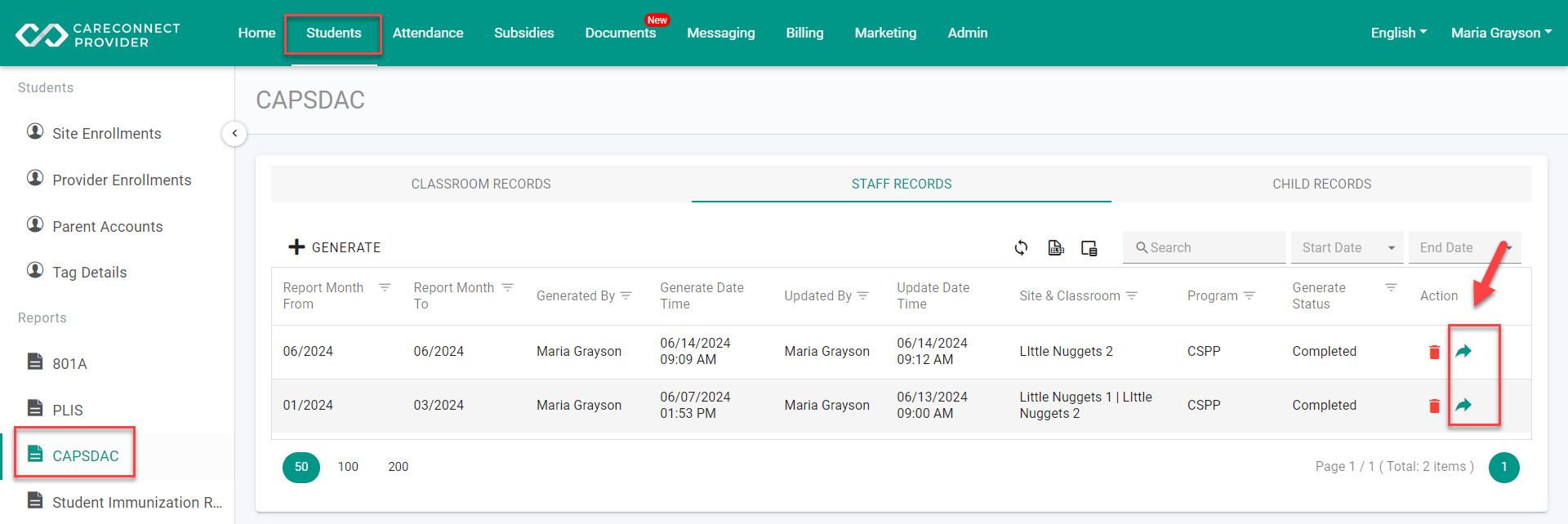
Task: Filter by Generated By column
Action: (626, 295)
